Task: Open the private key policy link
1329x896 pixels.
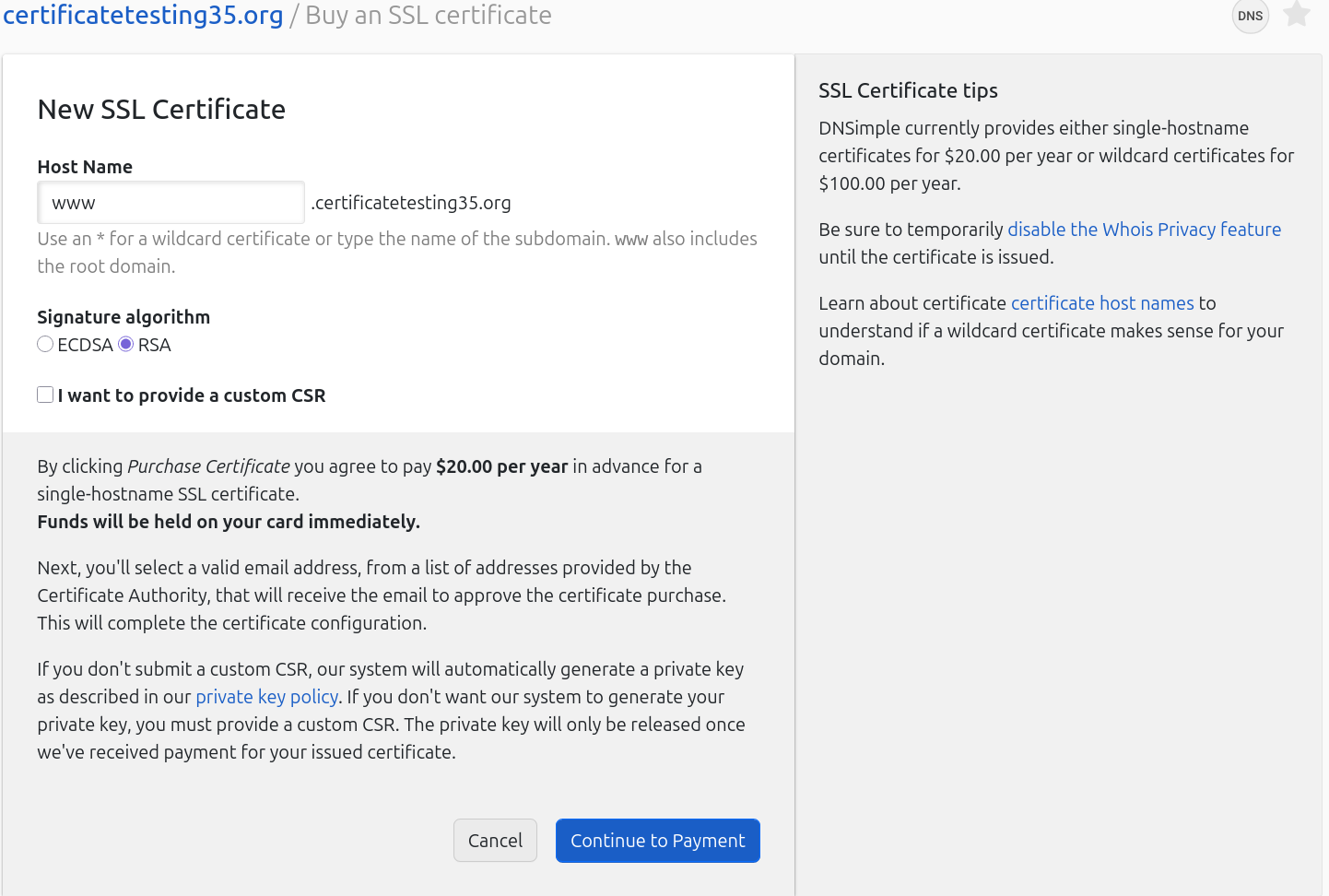Action: tap(266, 697)
